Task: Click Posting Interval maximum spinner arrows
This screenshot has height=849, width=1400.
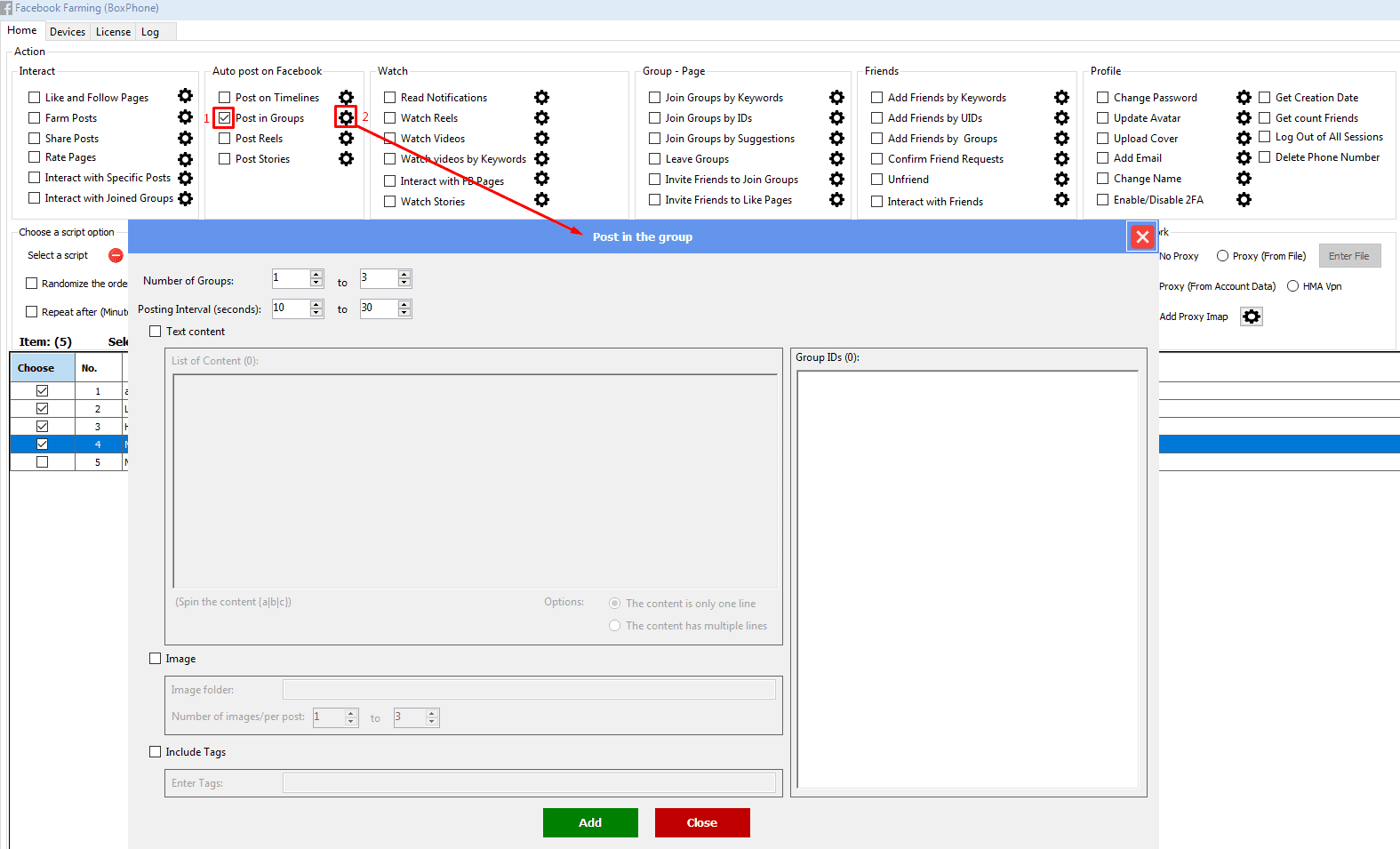Action: 404,308
